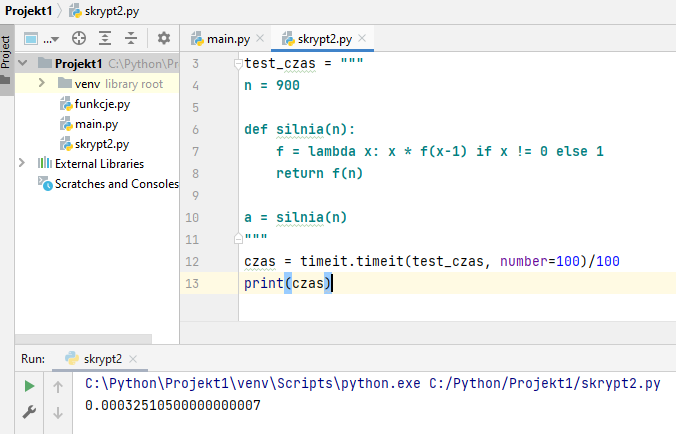Click the up arrow in Run panel
The height and width of the screenshot is (434, 676).
click(x=58, y=386)
